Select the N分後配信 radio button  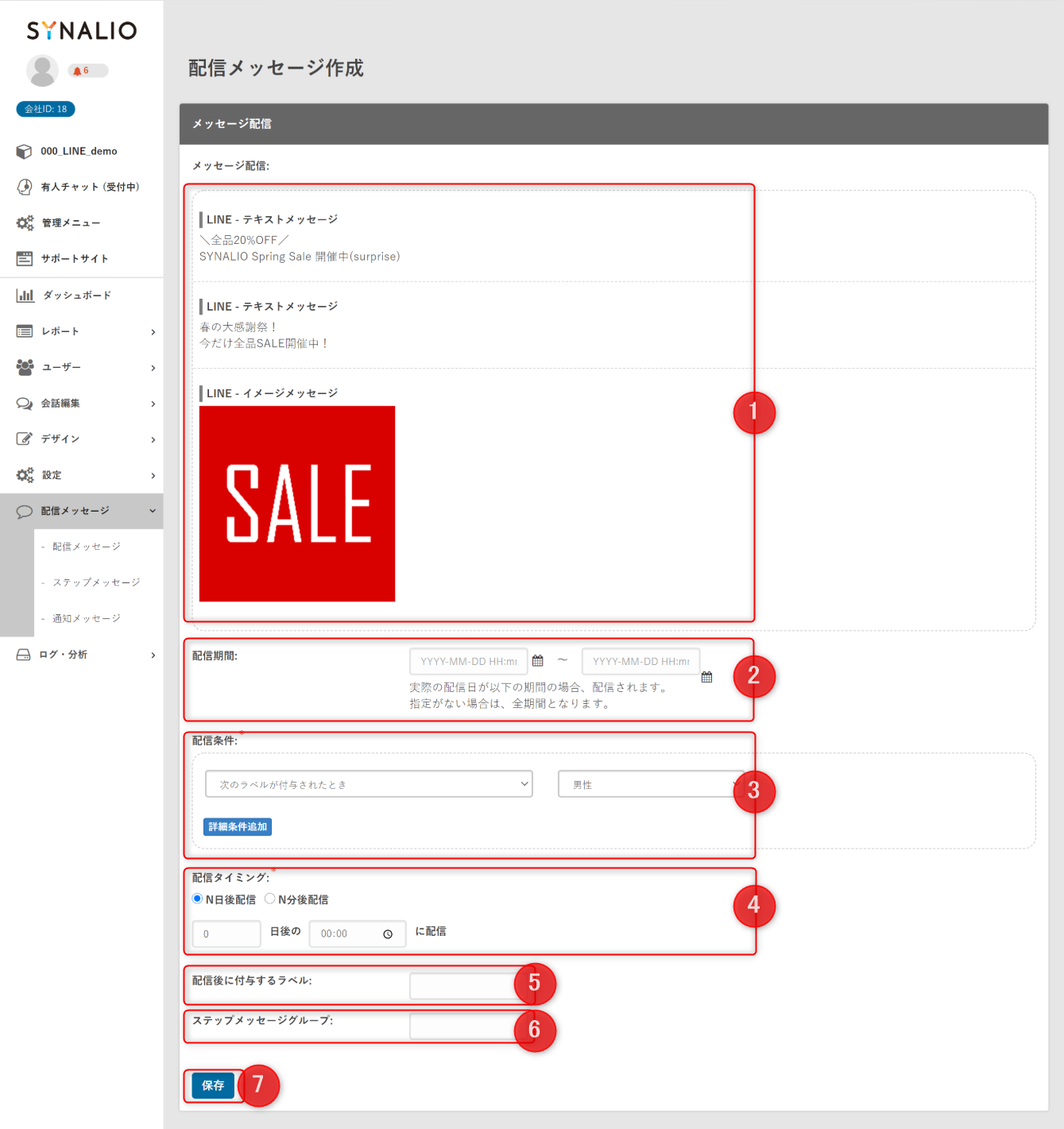pos(270,899)
